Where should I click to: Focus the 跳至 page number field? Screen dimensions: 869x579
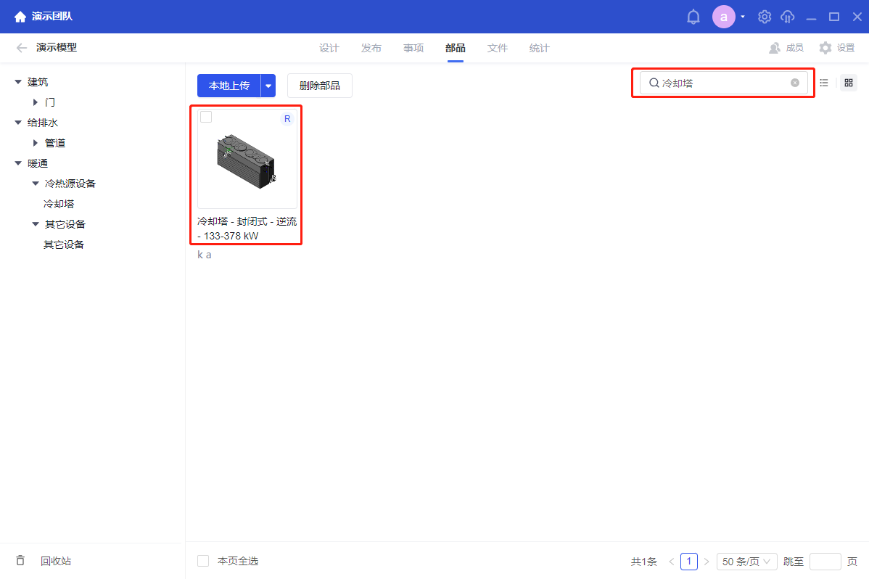pos(825,561)
